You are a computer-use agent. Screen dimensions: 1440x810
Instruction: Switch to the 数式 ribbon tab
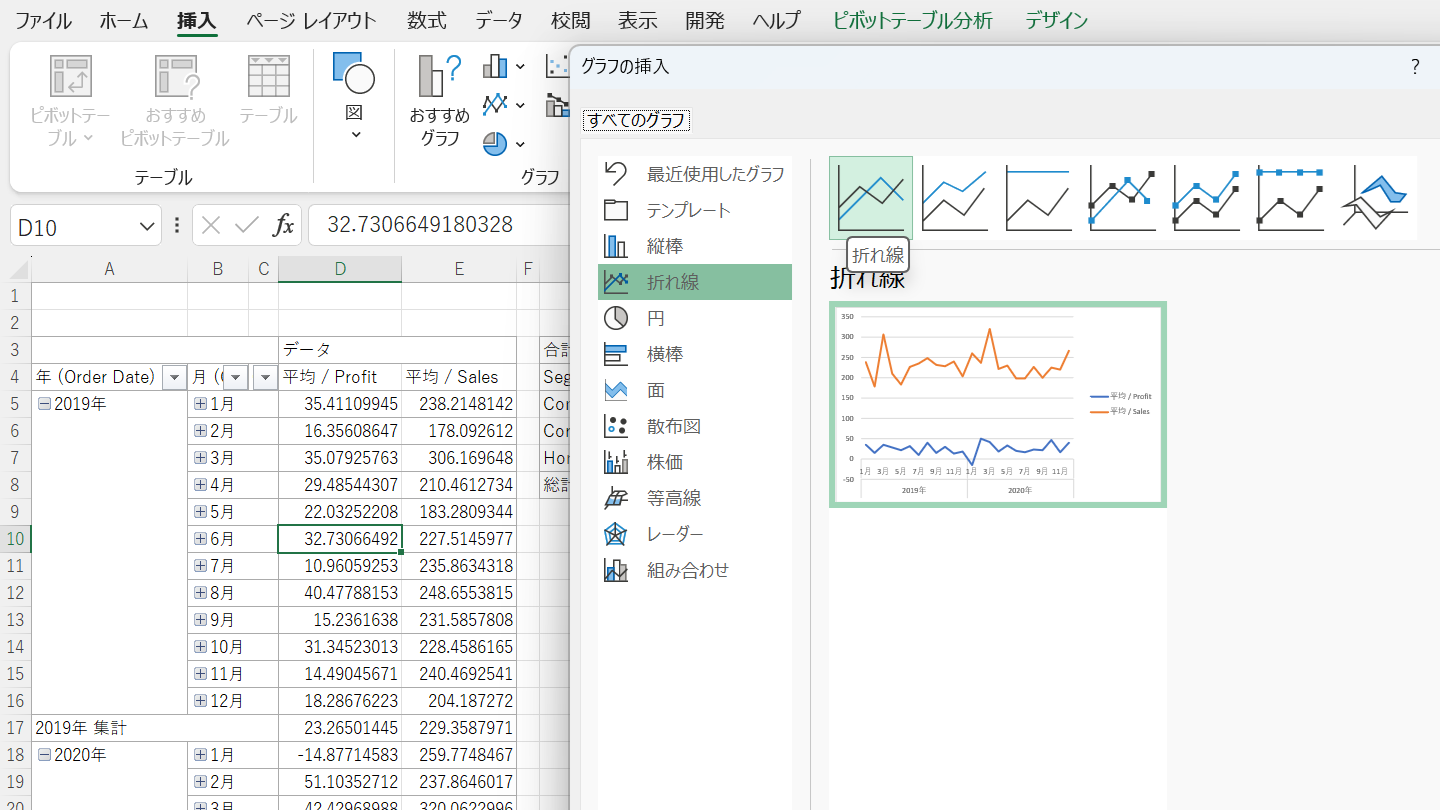tap(427, 21)
